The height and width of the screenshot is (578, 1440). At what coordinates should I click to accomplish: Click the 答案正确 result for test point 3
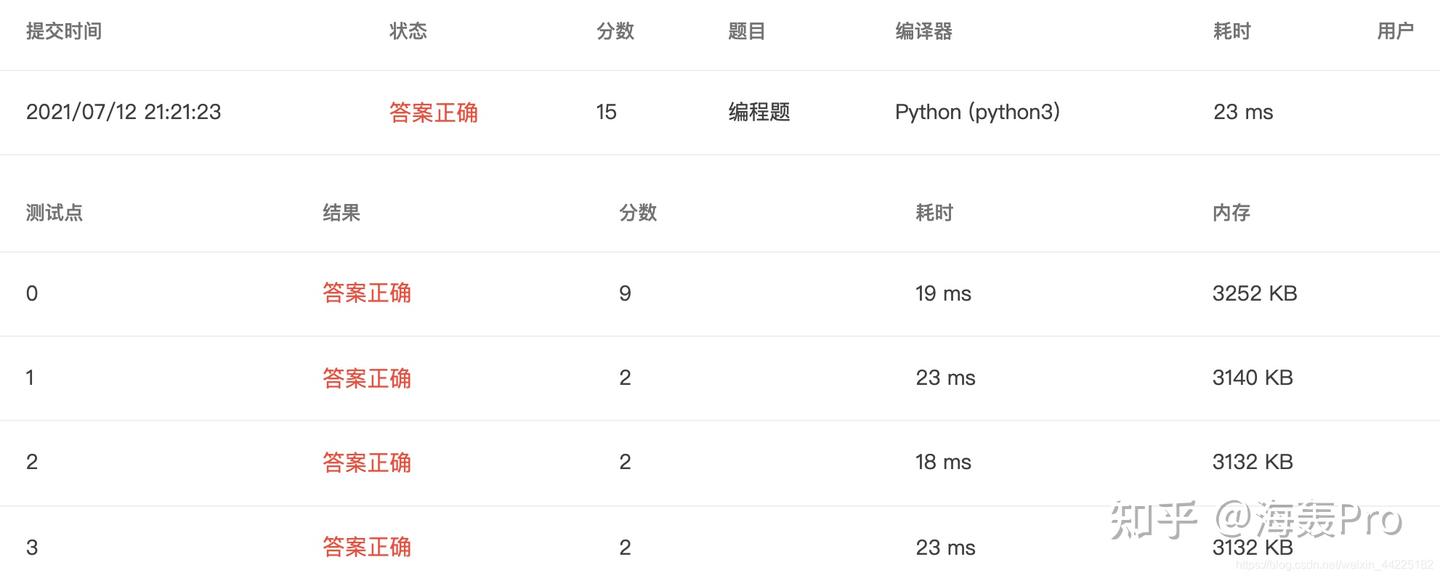click(x=367, y=547)
